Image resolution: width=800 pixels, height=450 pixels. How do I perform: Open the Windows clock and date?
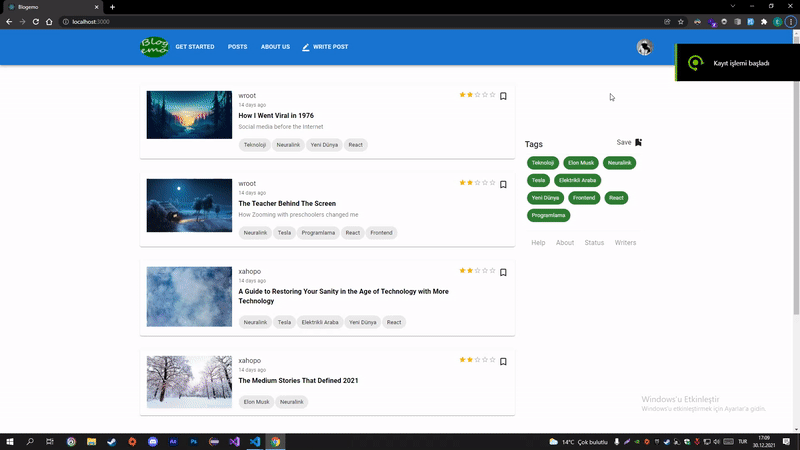click(x=764, y=441)
